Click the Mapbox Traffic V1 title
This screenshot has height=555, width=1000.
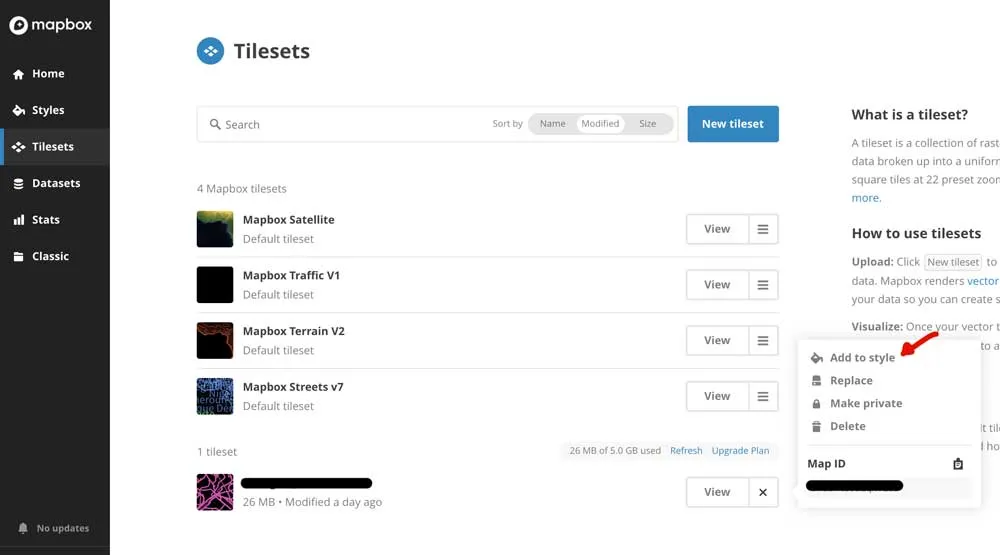pos(291,276)
